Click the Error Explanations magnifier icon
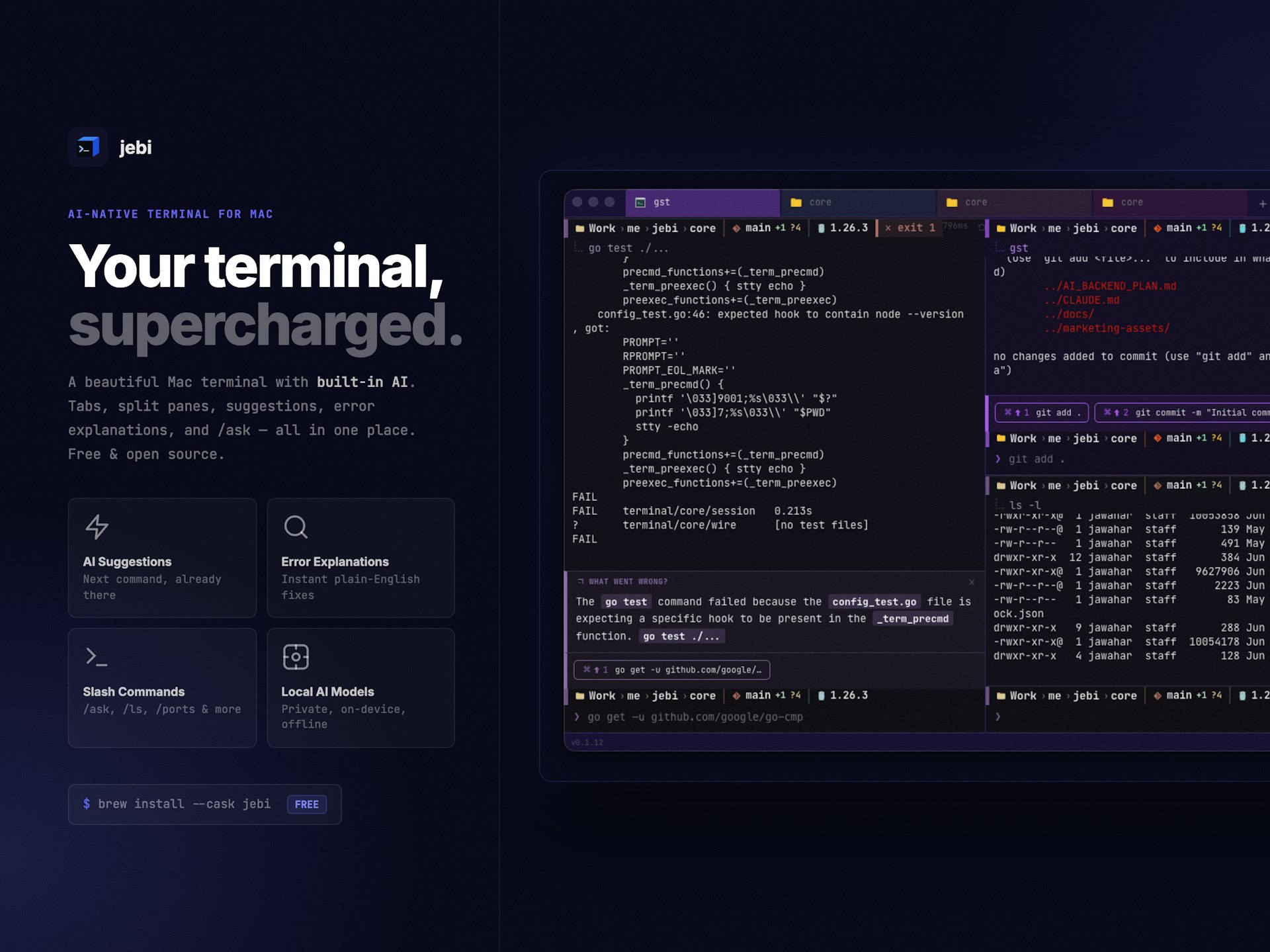The height and width of the screenshot is (952, 1270). click(x=296, y=527)
